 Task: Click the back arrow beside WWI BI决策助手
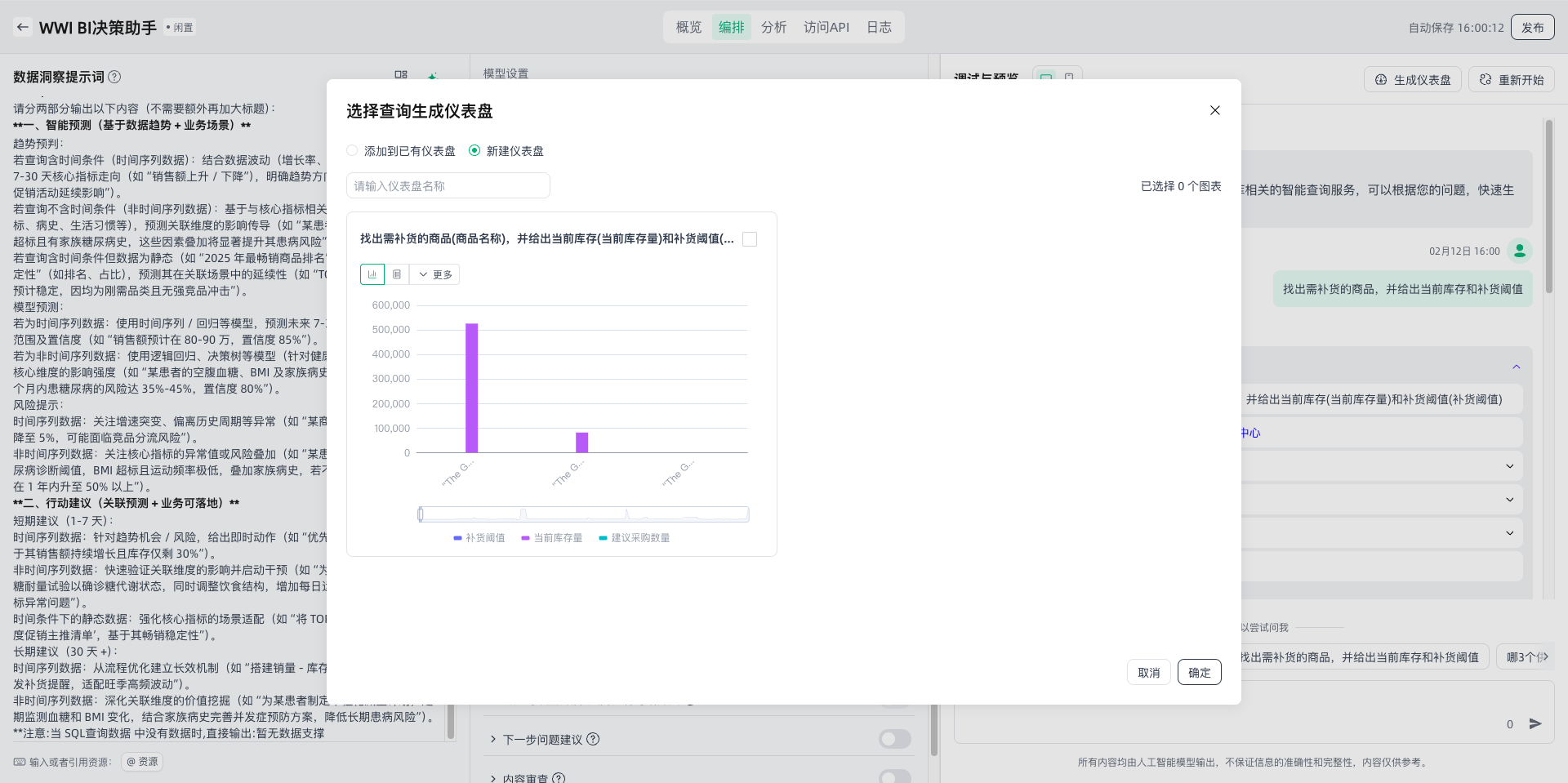click(23, 27)
